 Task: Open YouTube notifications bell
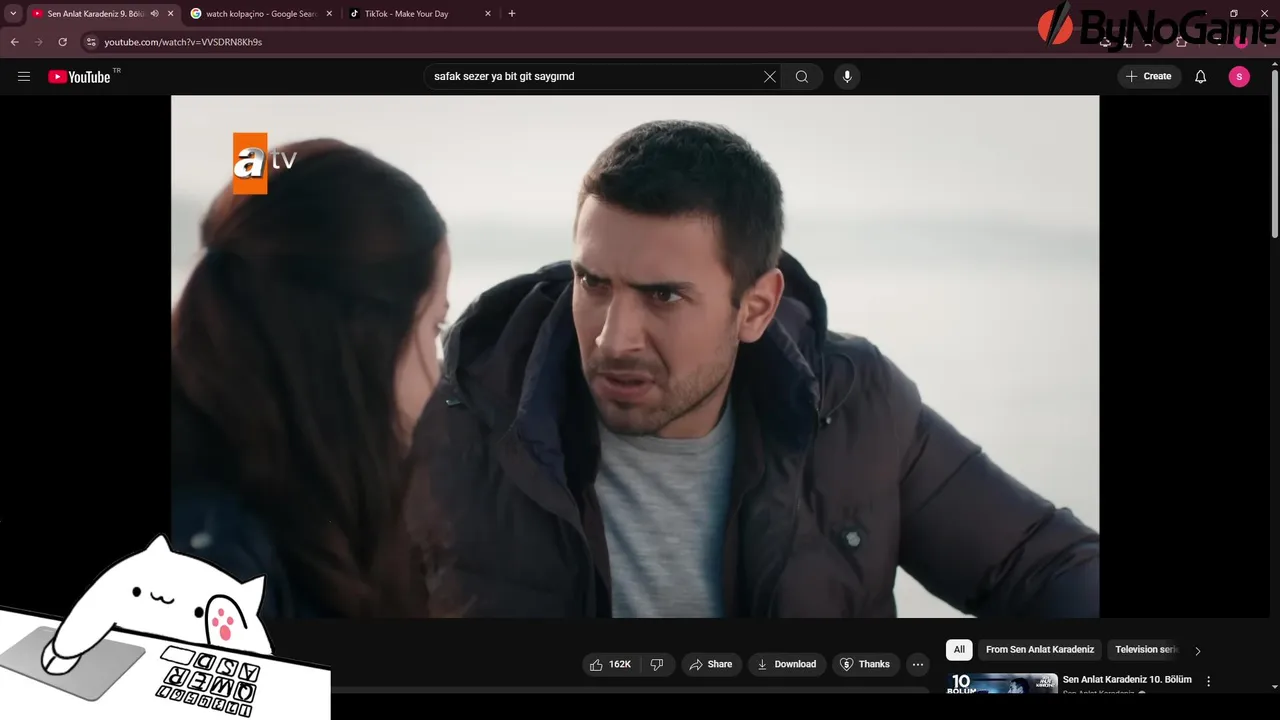[x=1201, y=77]
